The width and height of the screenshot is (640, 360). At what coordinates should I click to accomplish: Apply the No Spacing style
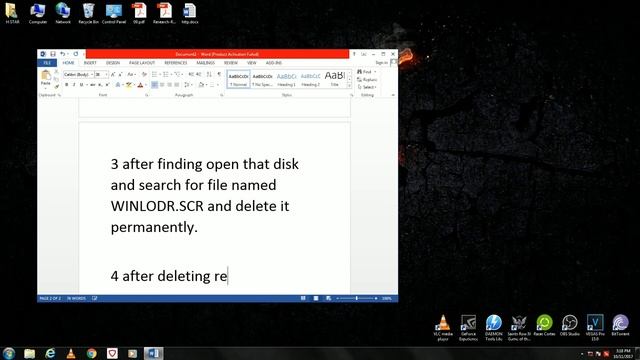[262, 79]
